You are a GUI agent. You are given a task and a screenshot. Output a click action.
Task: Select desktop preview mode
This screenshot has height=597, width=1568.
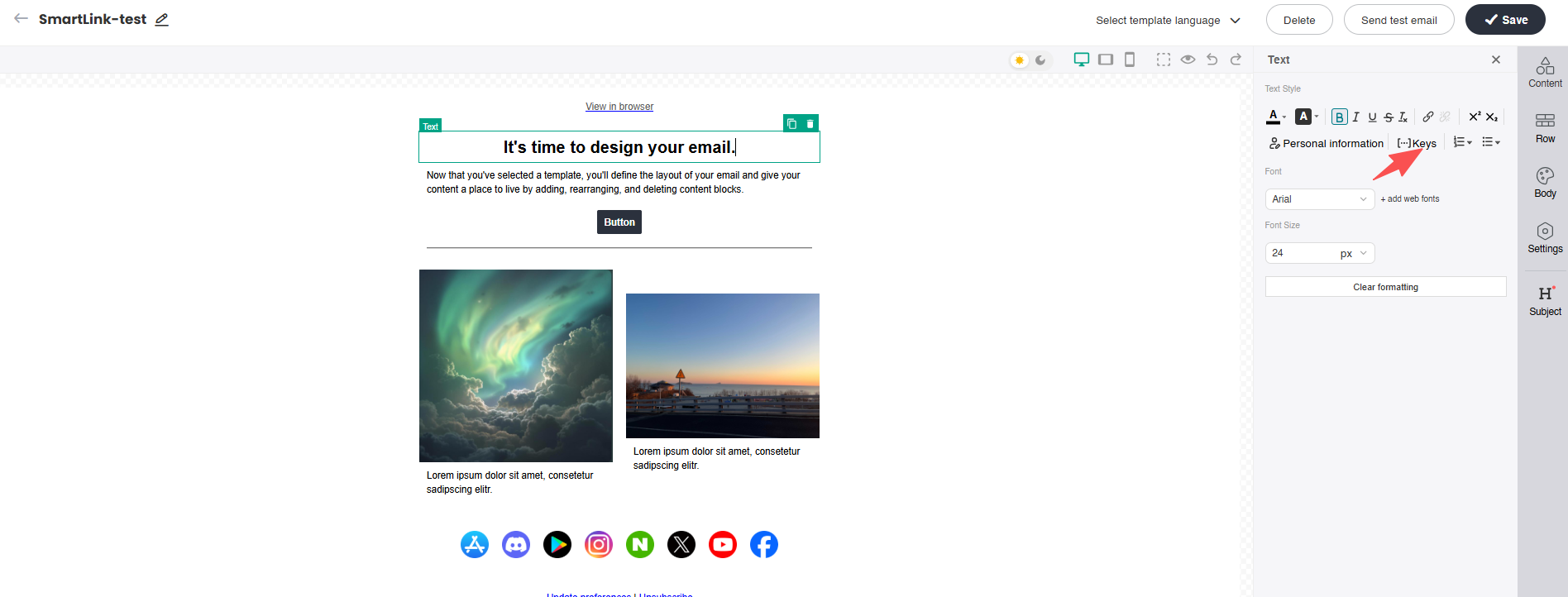(1081, 60)
